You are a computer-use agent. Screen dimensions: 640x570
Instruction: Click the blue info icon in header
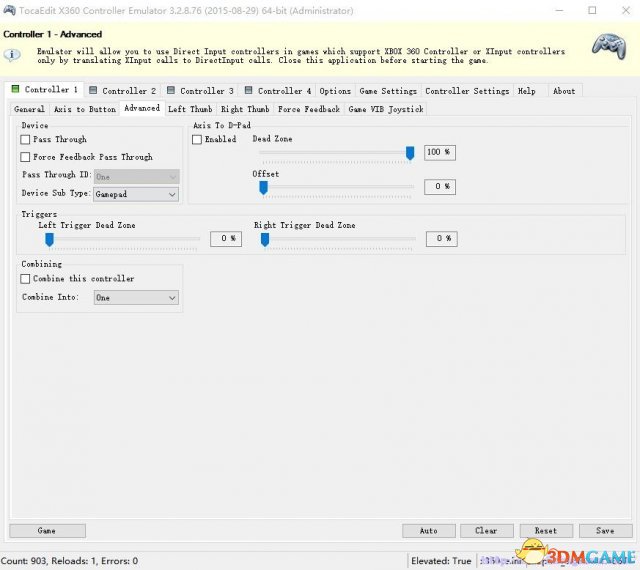tap(12, 55)
